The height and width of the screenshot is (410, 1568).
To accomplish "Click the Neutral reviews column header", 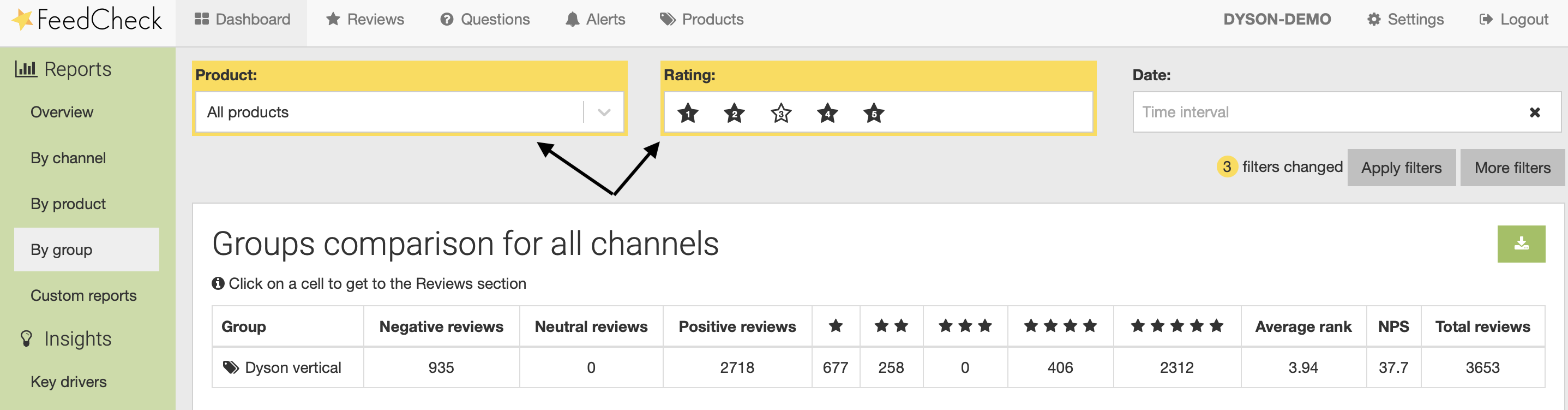I will click(x=591, y=326).
